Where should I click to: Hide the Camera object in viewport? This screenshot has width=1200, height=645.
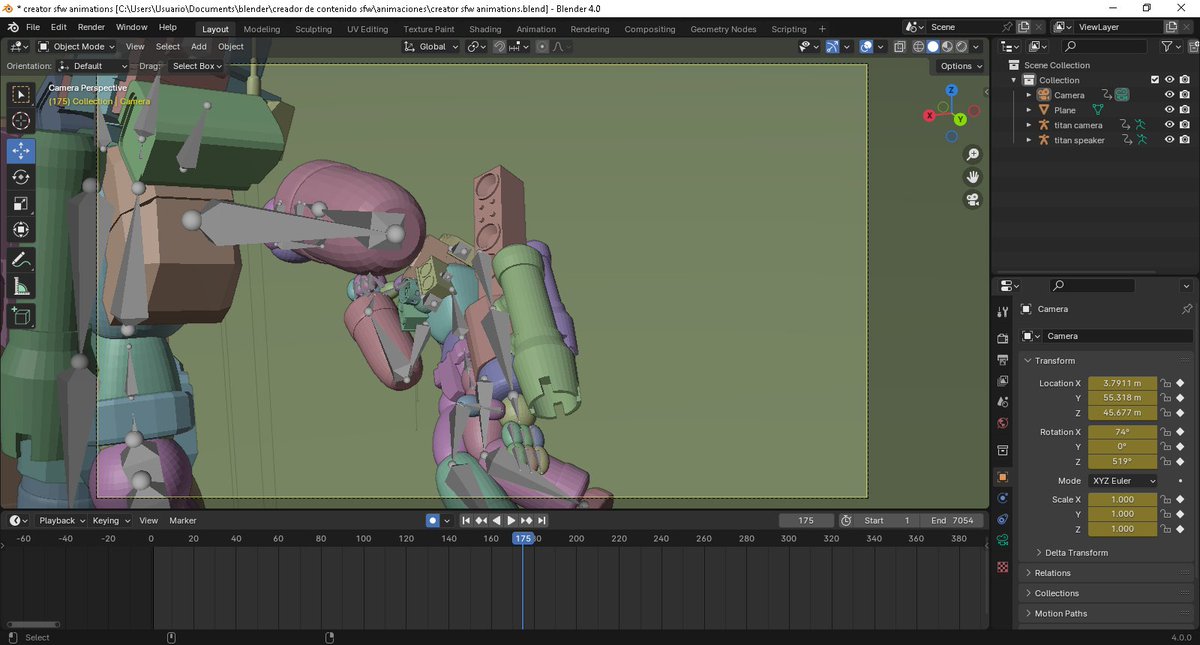point(1169,95)
